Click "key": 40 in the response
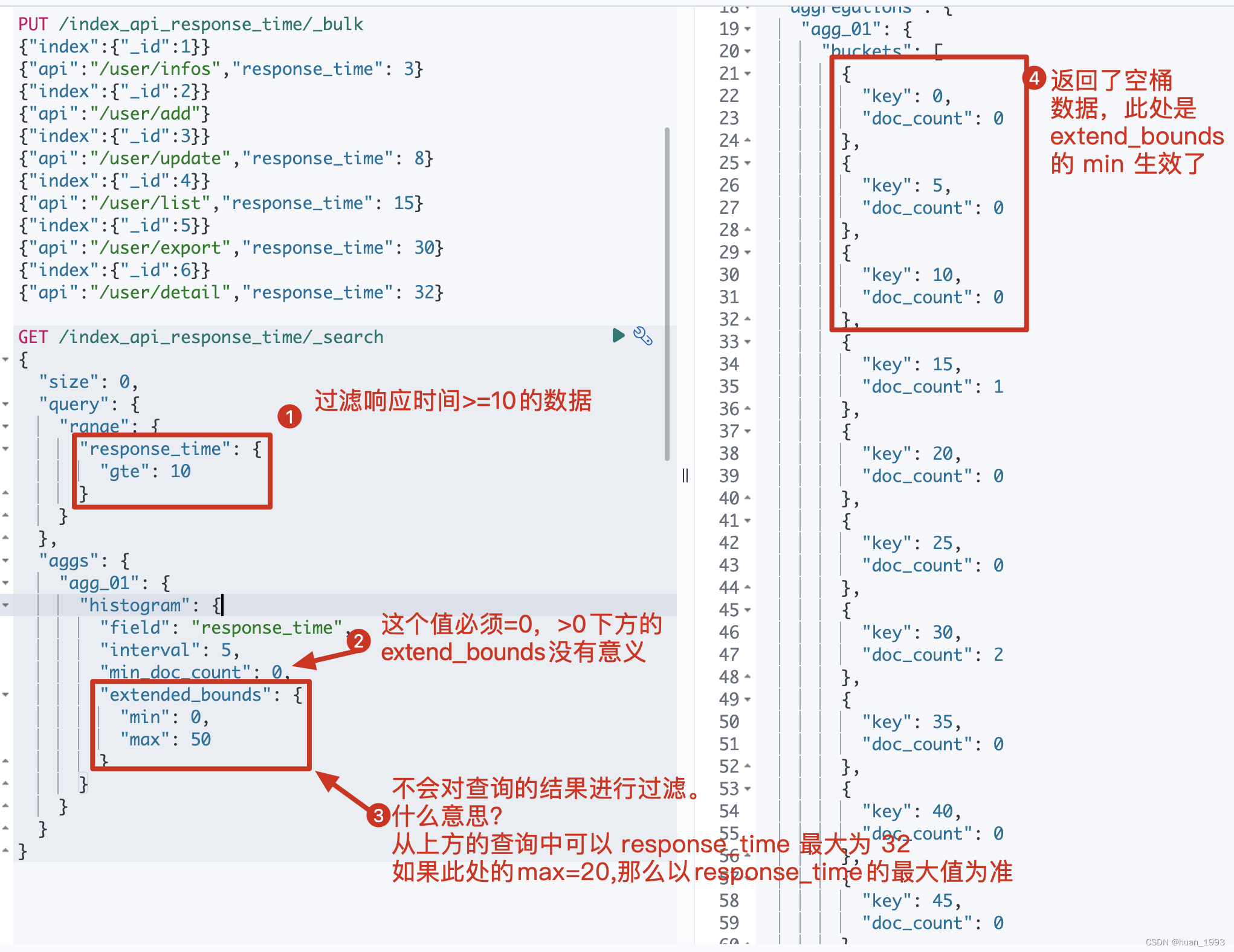 tap(911, 811)
